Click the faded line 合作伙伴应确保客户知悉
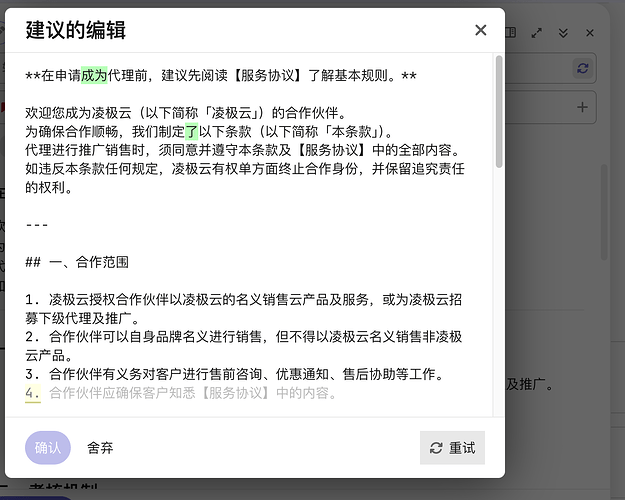Image resolution: width=625 pixels, height=500 pixels. tap(193, 393)
